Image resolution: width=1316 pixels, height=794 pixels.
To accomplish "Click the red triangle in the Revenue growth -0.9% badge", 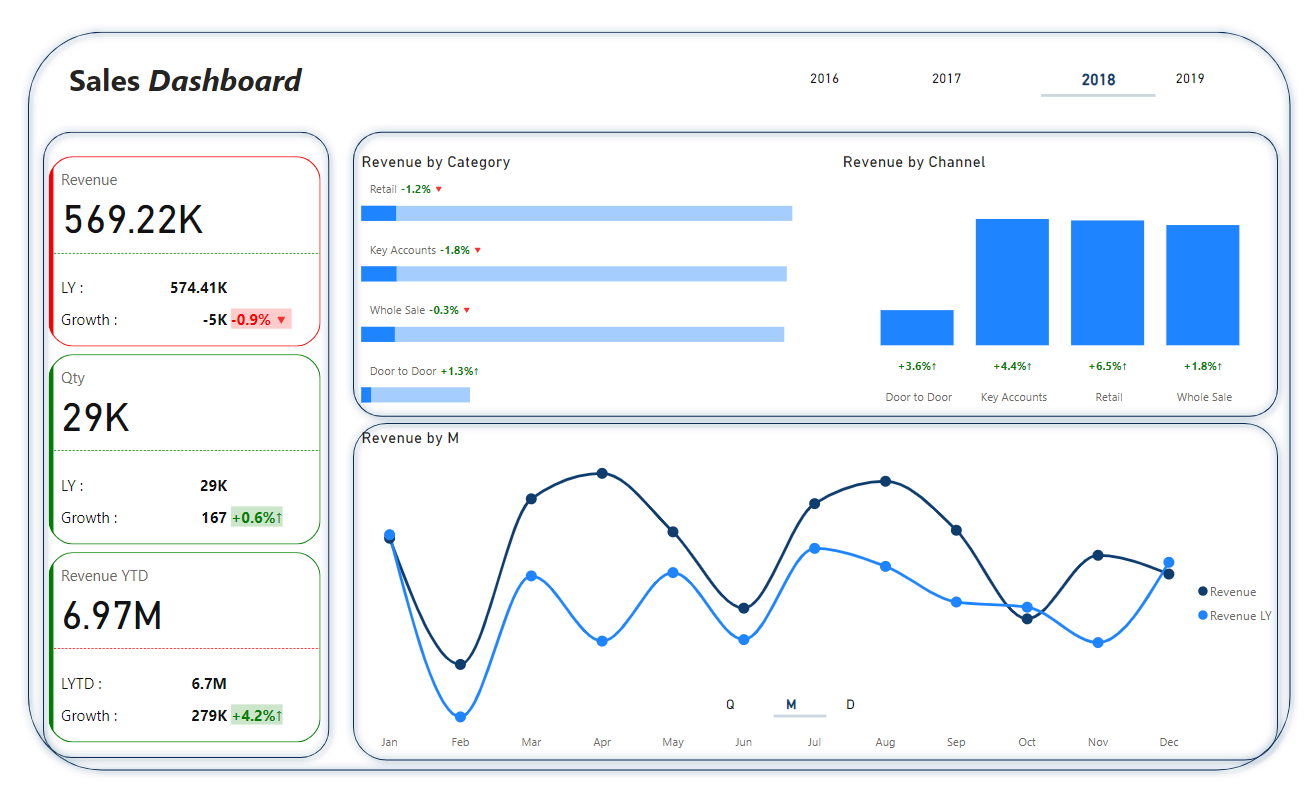I will pyautogui.click(x=281, y=320).
